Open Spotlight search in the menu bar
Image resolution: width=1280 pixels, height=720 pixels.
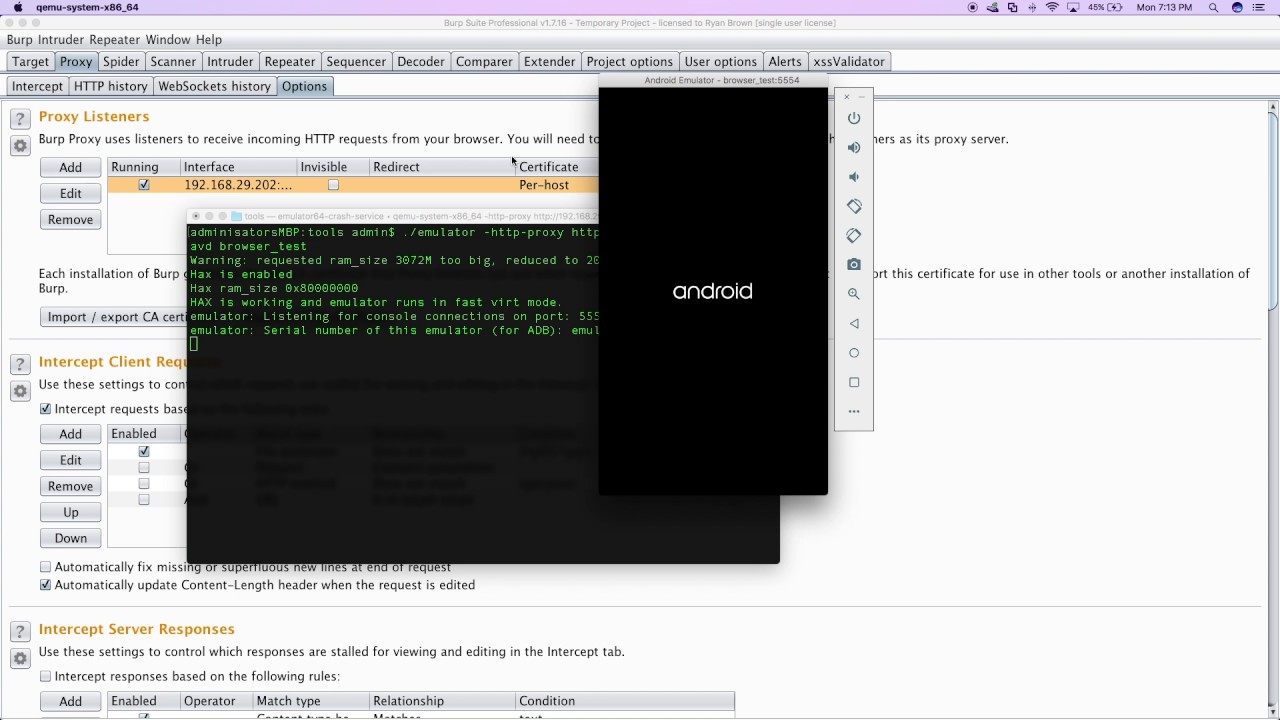1214,7
